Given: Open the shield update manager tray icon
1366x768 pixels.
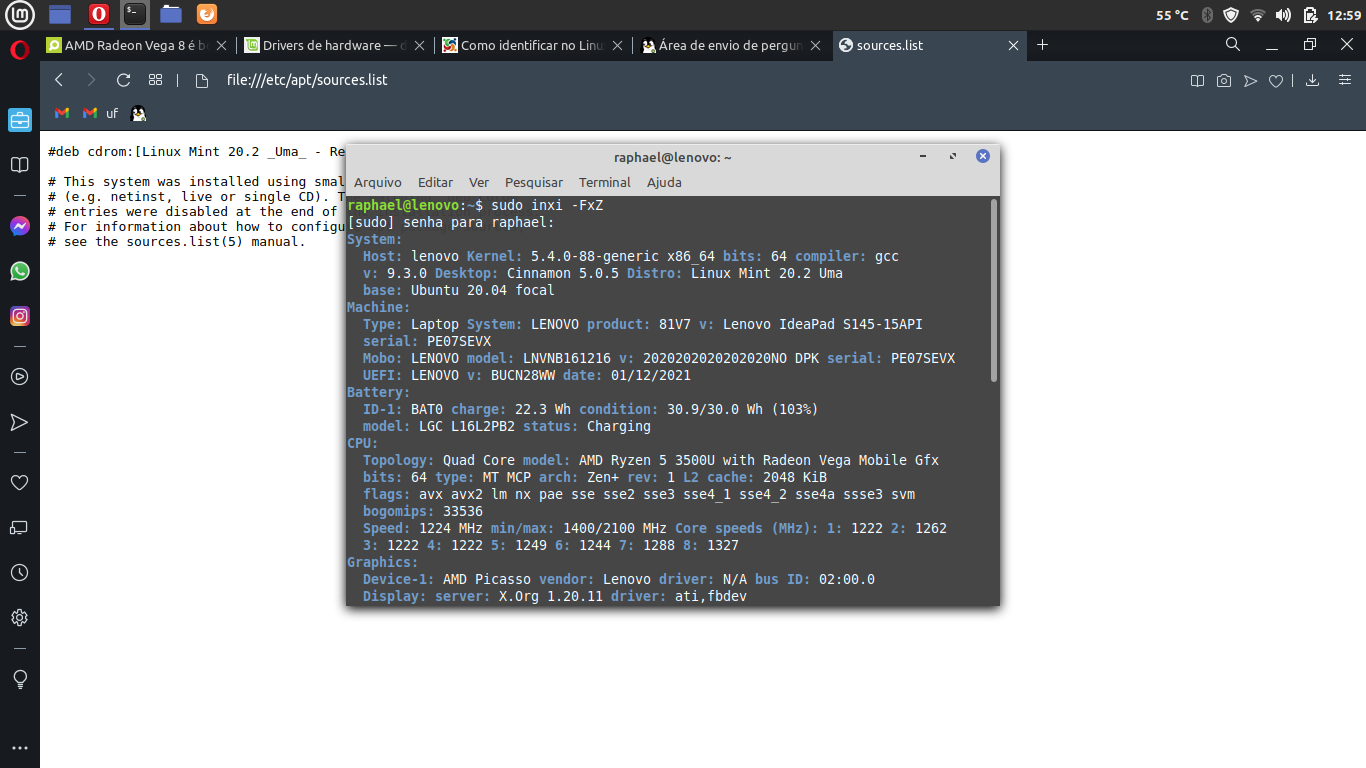Looking at the screenshot, I should point(1232,15).
